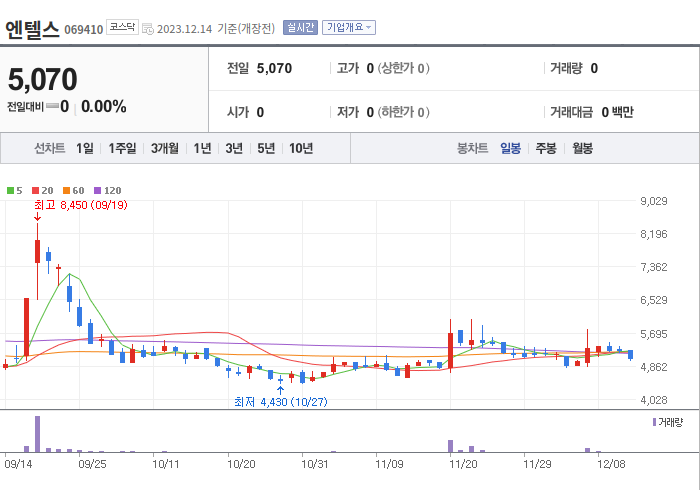
Task: Click the stock code 069410
Action: pyautogui.click(x=83, y=30)
